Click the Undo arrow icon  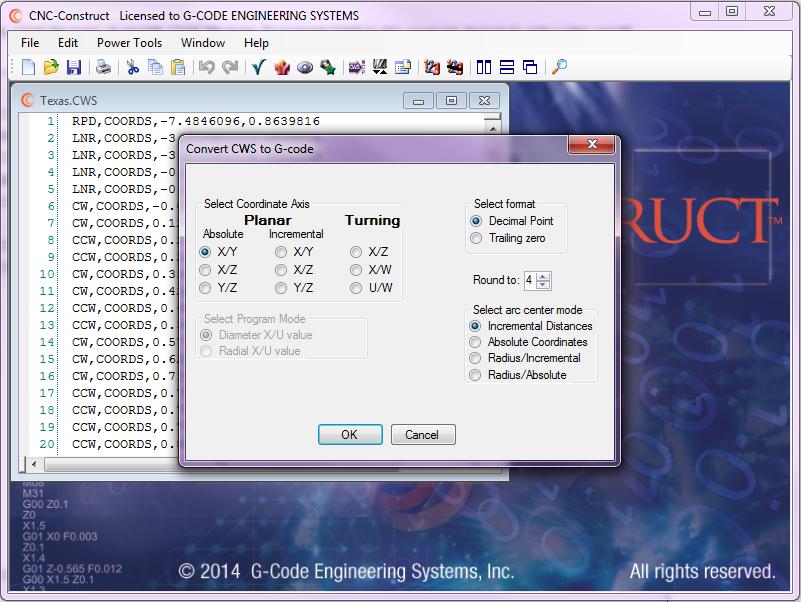(x=207, y=67)
